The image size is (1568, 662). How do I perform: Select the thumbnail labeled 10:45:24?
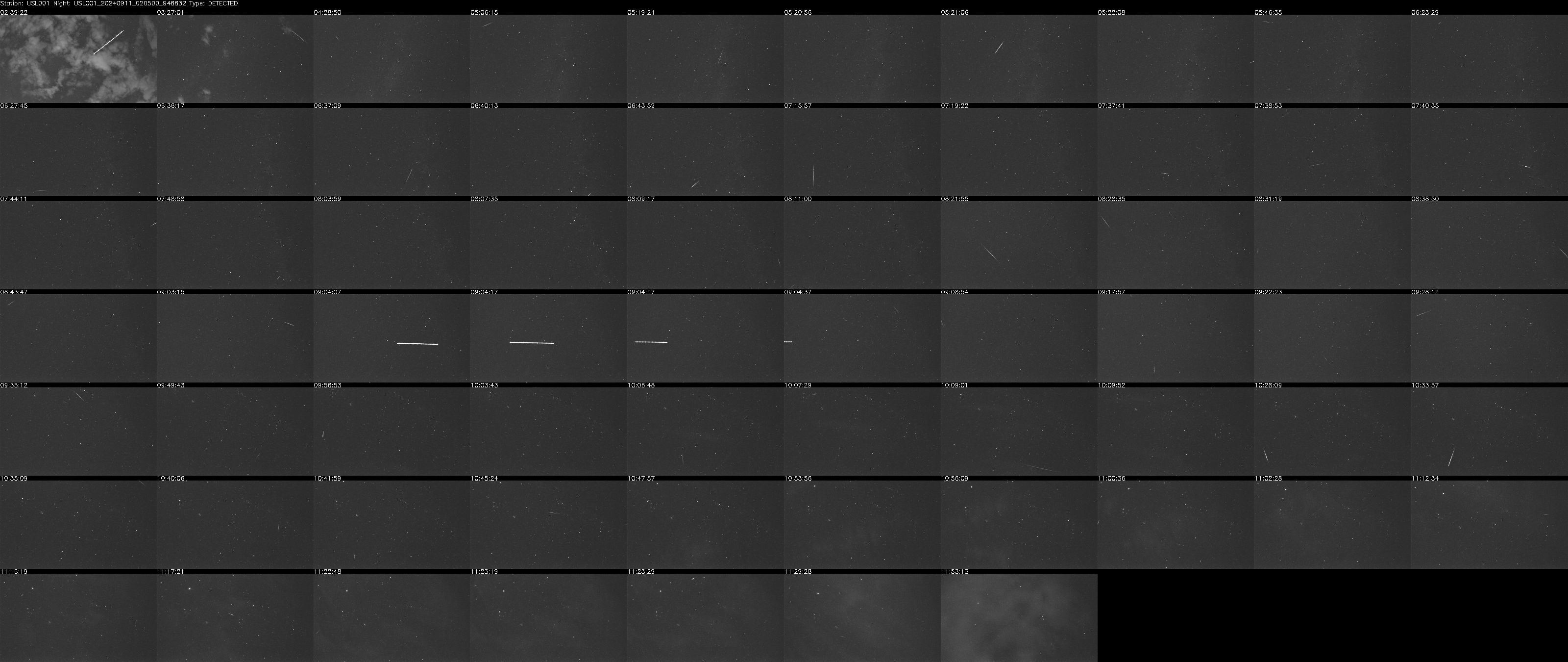[x=548, y=524]
